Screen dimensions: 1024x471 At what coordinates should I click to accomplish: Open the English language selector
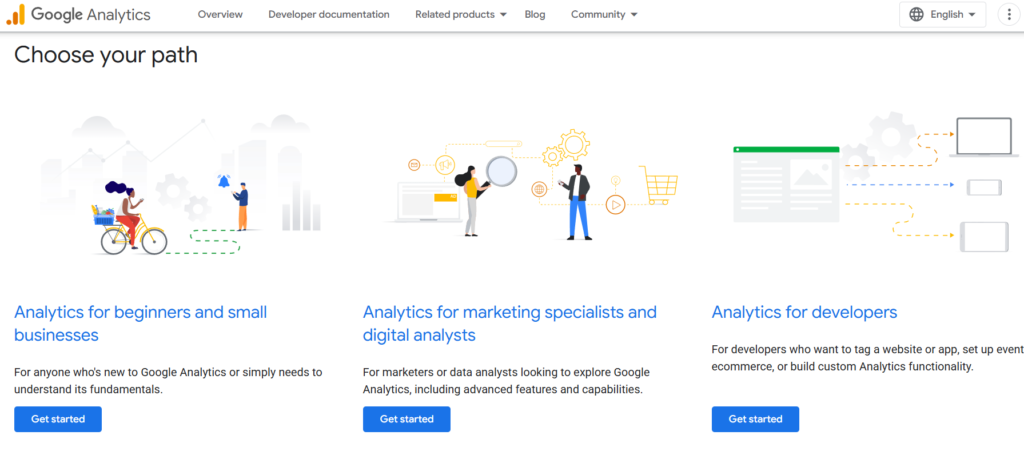coord(942,15)
